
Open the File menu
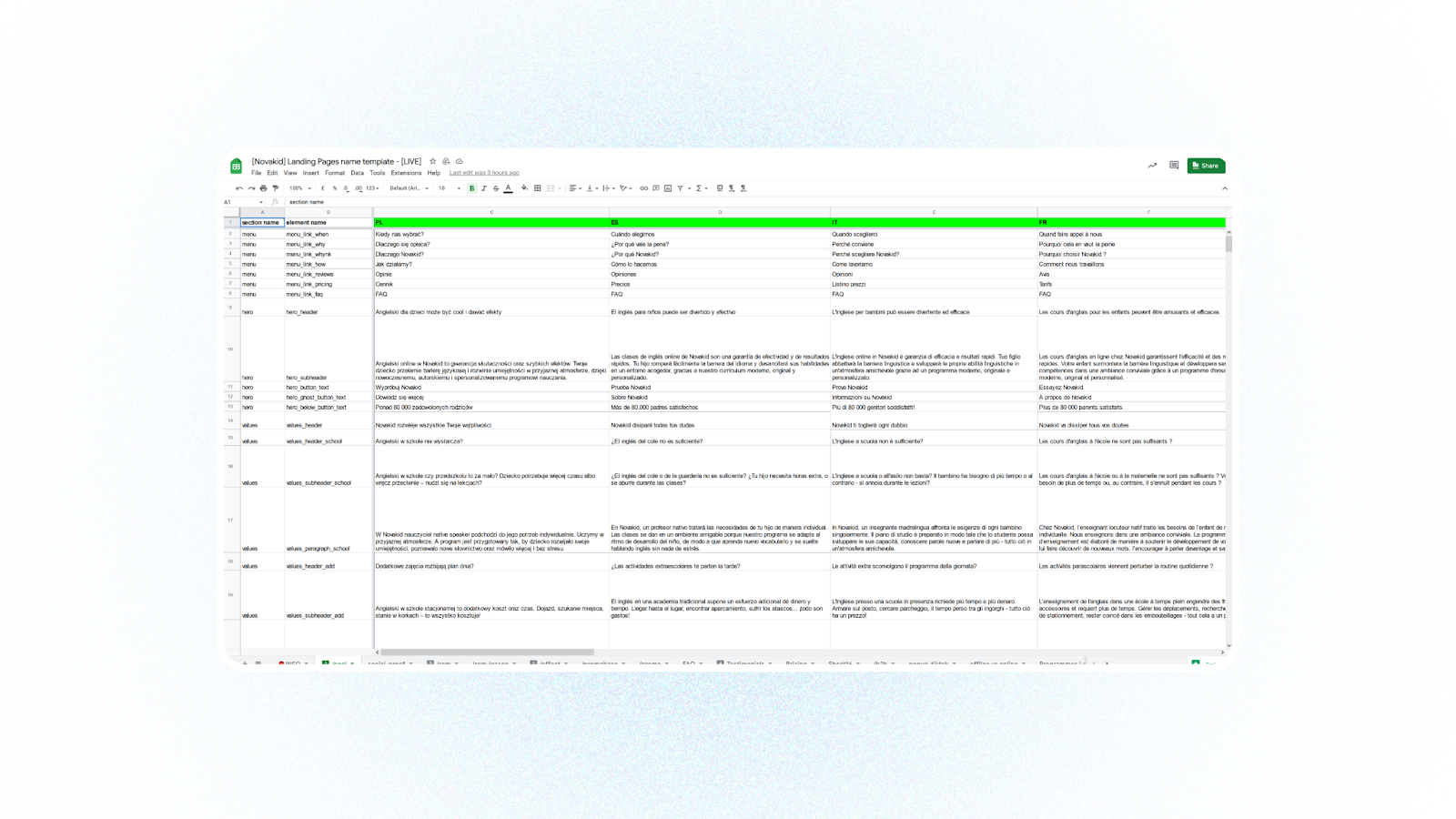pos(257,173)
